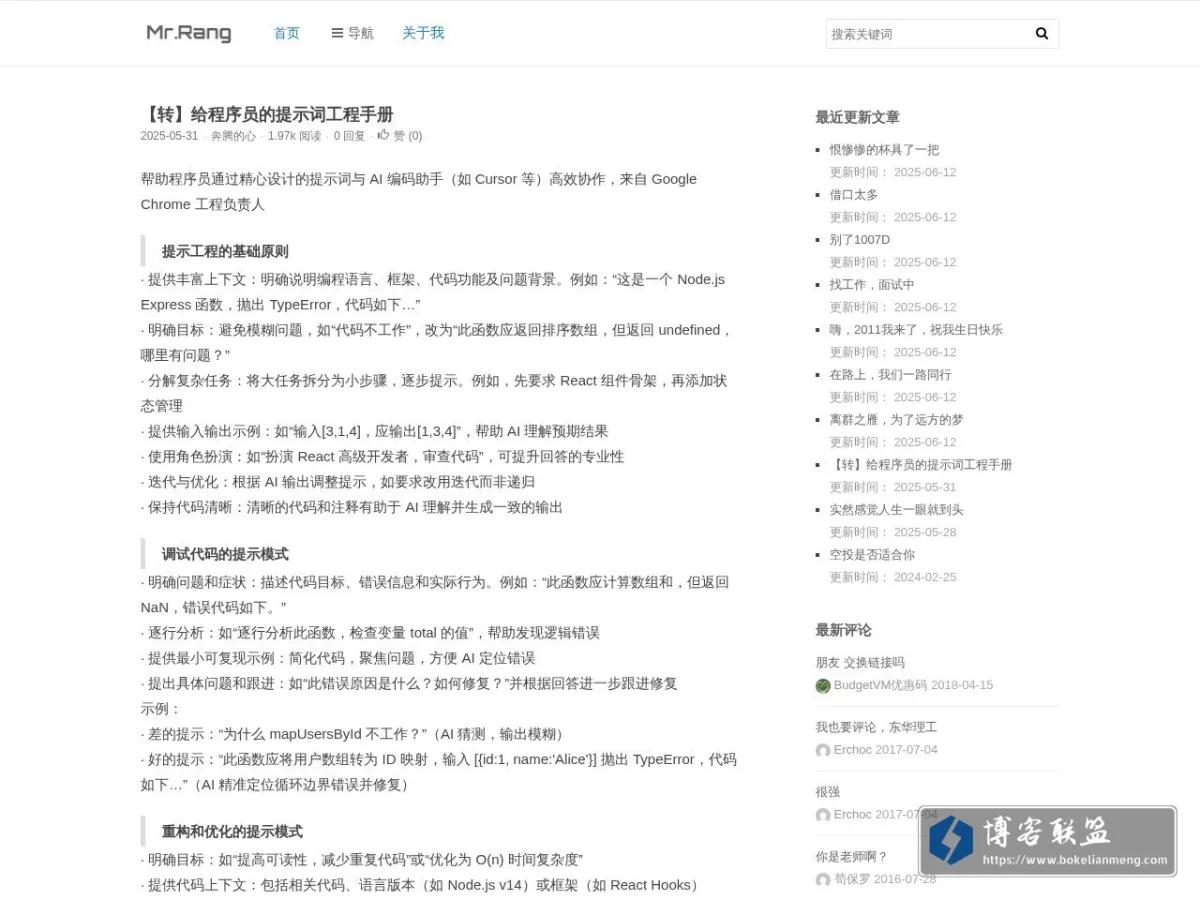Screen dimensions: 1200x900
Task: Click the 提示工程的基础原则 section heading
Action: click(x=225, y=251)
